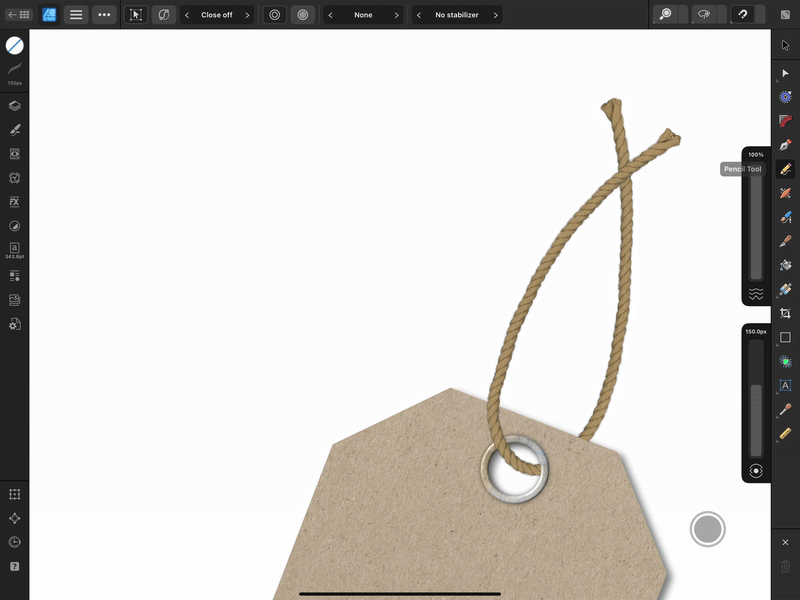Open the Navigator studio
Viewport: 800px width, 600px height.
coord(14,518)
